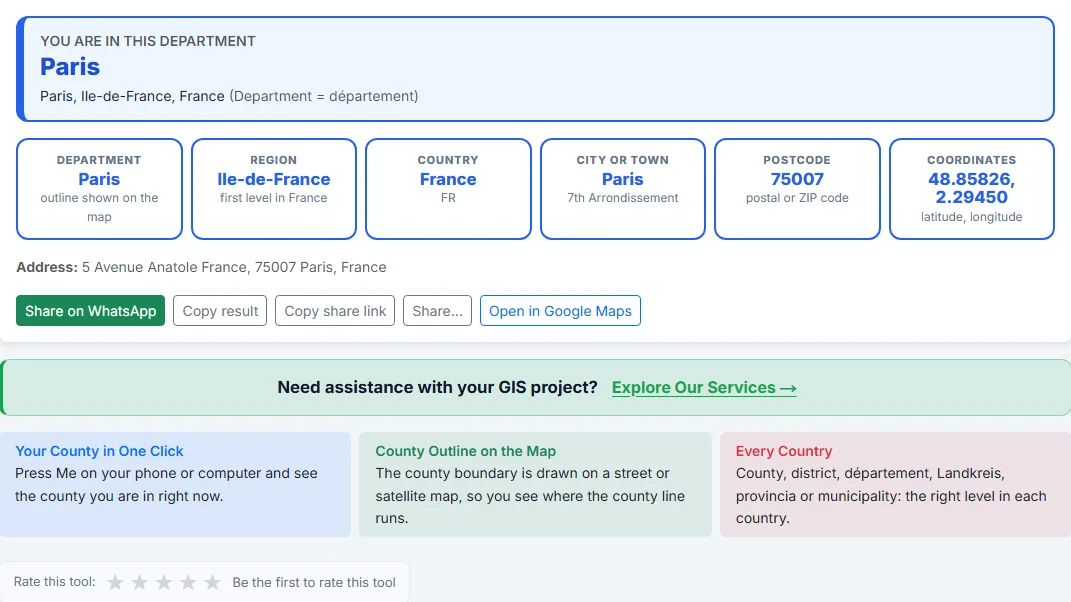The width and height of the screenshot is (1071, 602).
Task: Click the Every Country info panel
Action: 895,484
